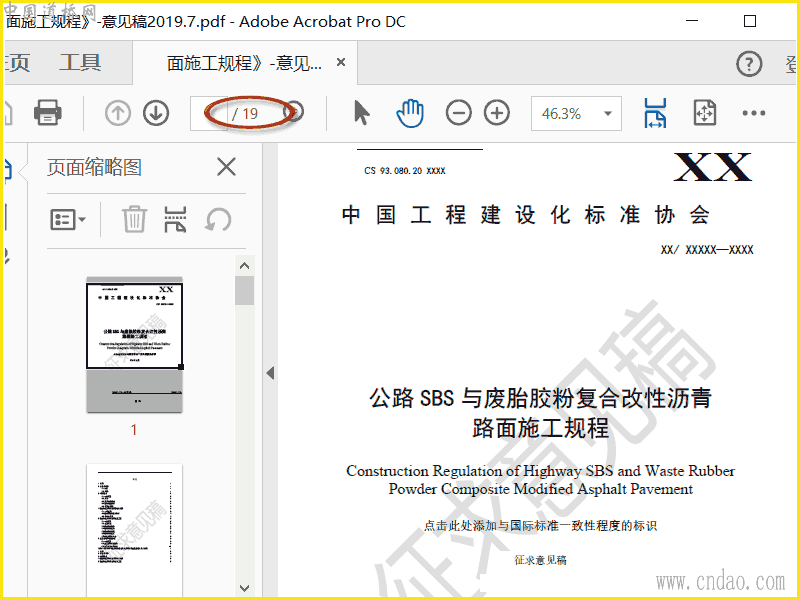Switch to the 工具 tab

pyautogui.click(x=80, y=63)
